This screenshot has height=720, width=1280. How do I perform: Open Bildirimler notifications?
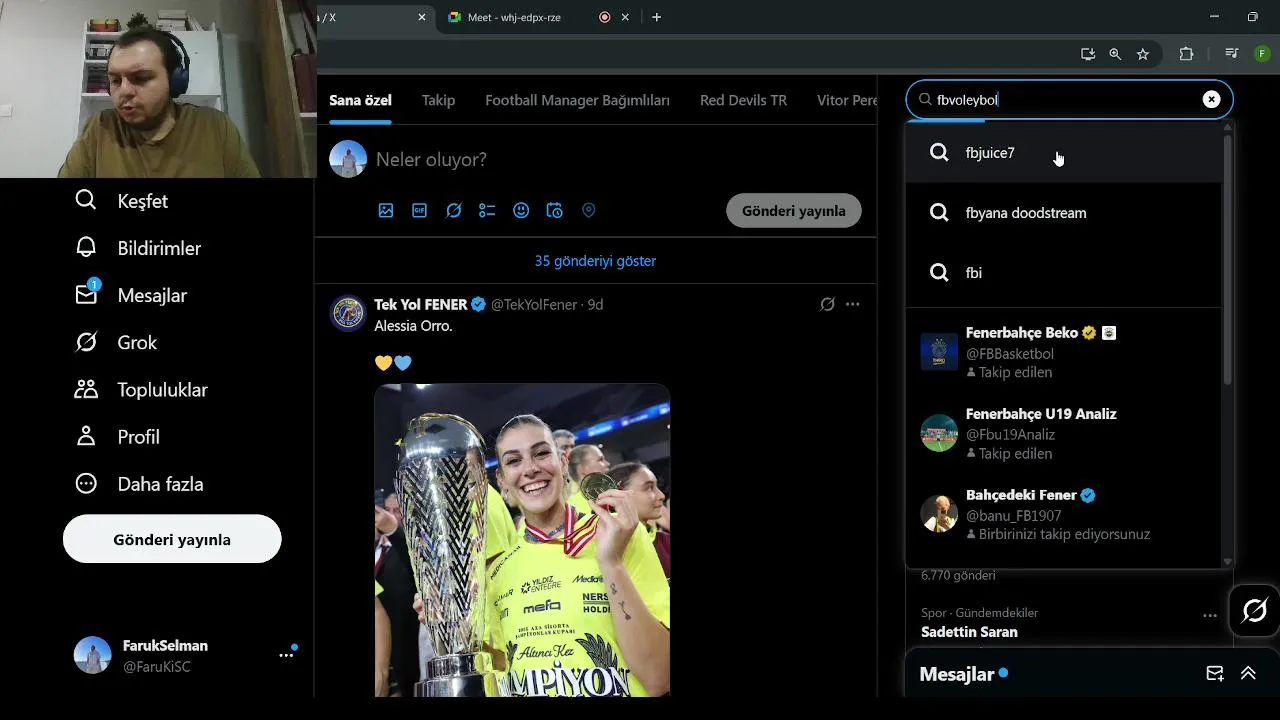click(x=138, y=248)
